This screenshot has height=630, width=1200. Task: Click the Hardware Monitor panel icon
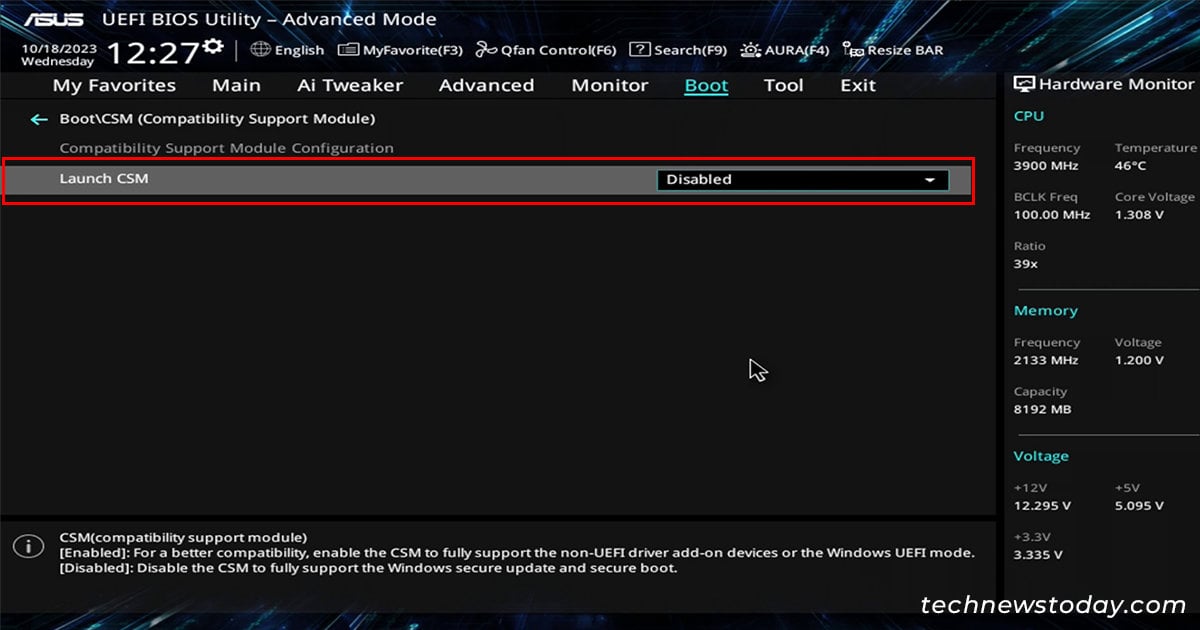pyautogui.click(x=1022, y=84)
